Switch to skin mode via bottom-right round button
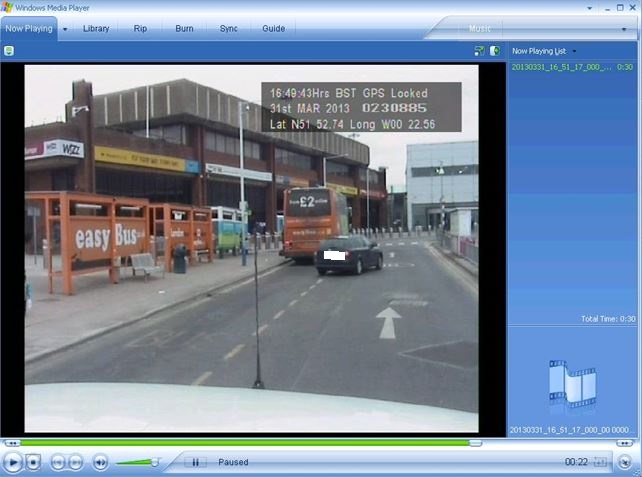The height and width of the screenshot is (477, 642). click(x=625, y=462)
